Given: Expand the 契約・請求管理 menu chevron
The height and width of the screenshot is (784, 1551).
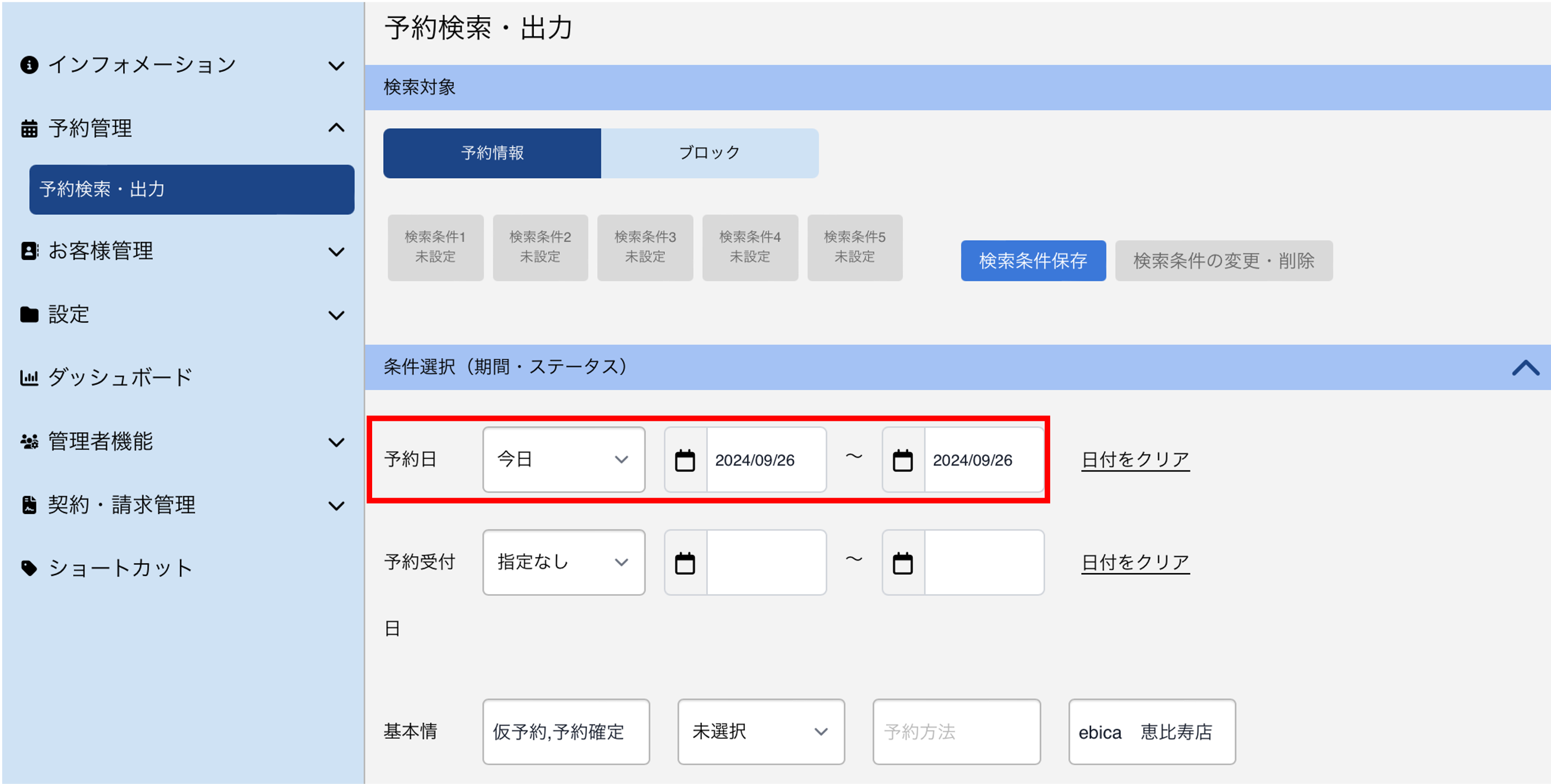Looking at the screenshot, I should coord(336,506).
